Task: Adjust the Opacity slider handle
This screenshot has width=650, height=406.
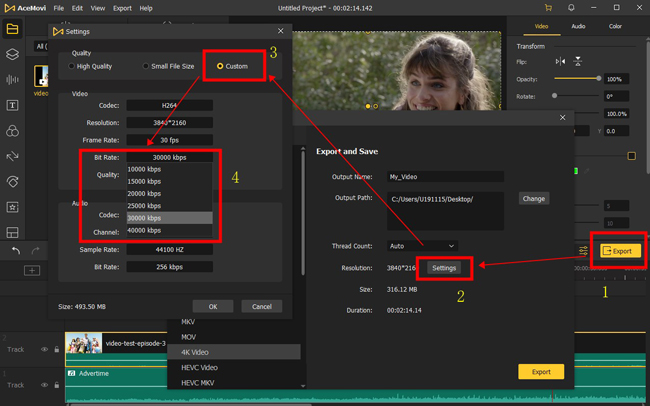Action: [x=599, y=78]
